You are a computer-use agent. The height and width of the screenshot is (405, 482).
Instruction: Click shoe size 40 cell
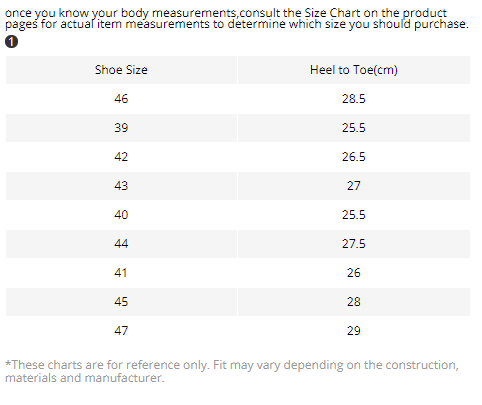(121, 215)
